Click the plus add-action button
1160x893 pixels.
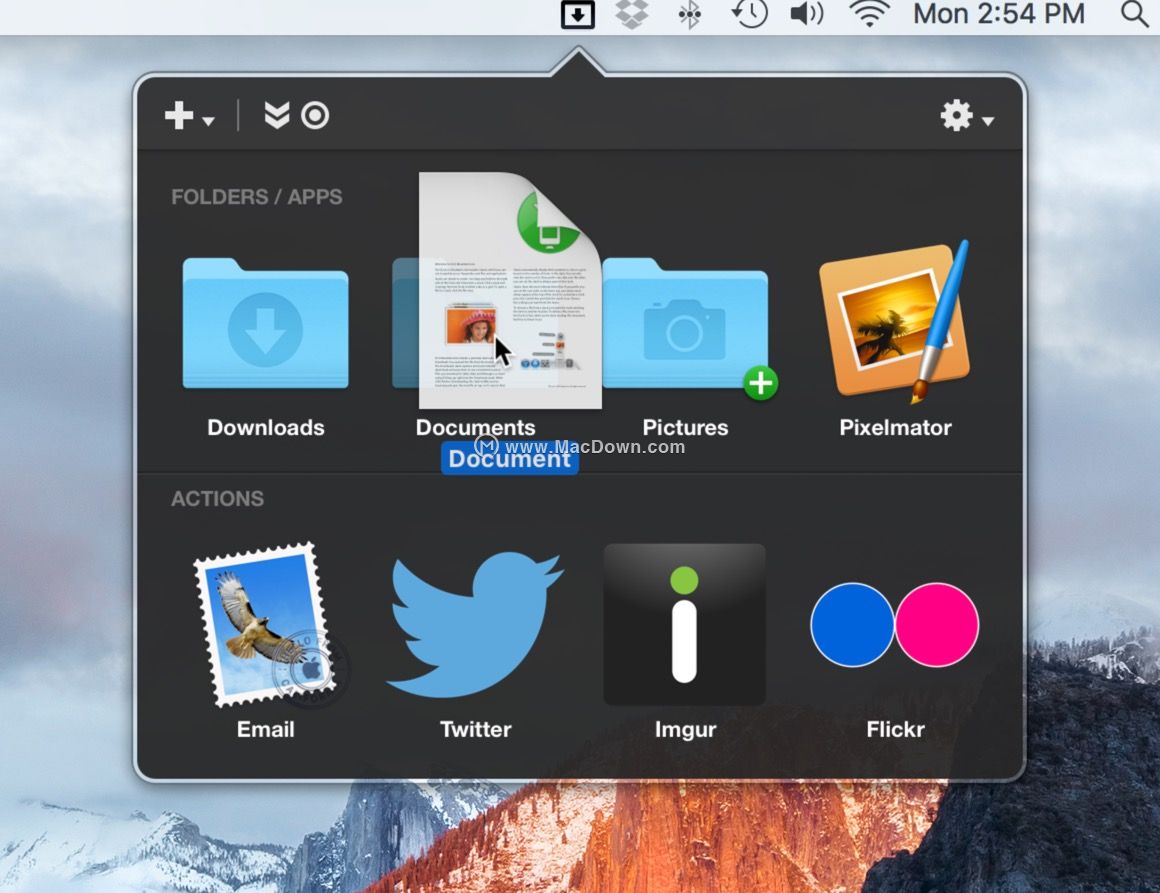point(179,115)
